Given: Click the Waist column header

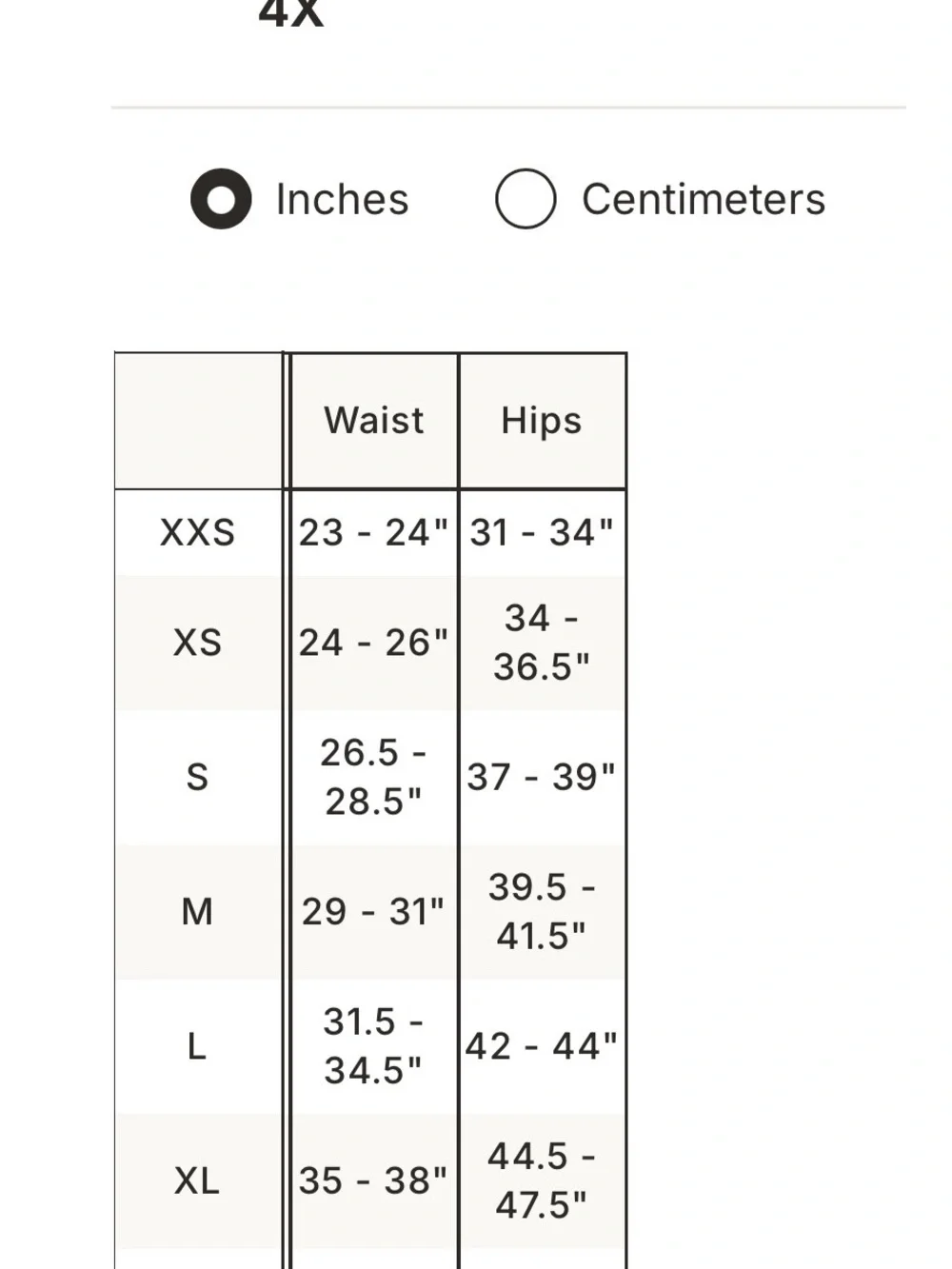Looking at the screenshot, I should pyautogui.click(x=374, y=421).
